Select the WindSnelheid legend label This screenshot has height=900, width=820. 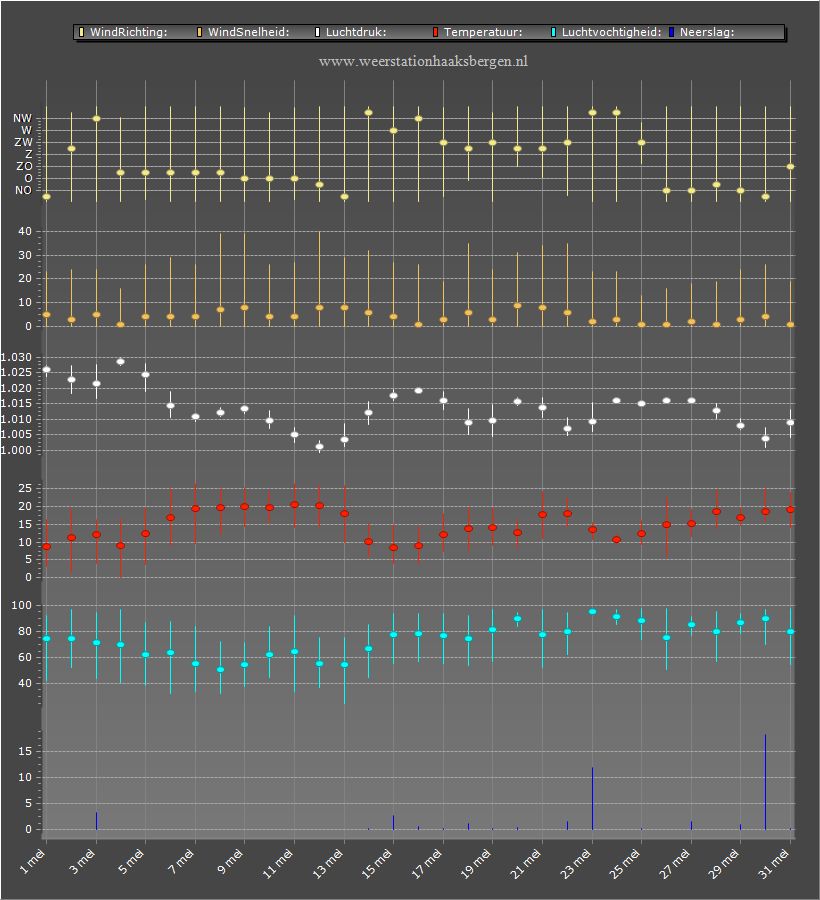tap(248, 32)
